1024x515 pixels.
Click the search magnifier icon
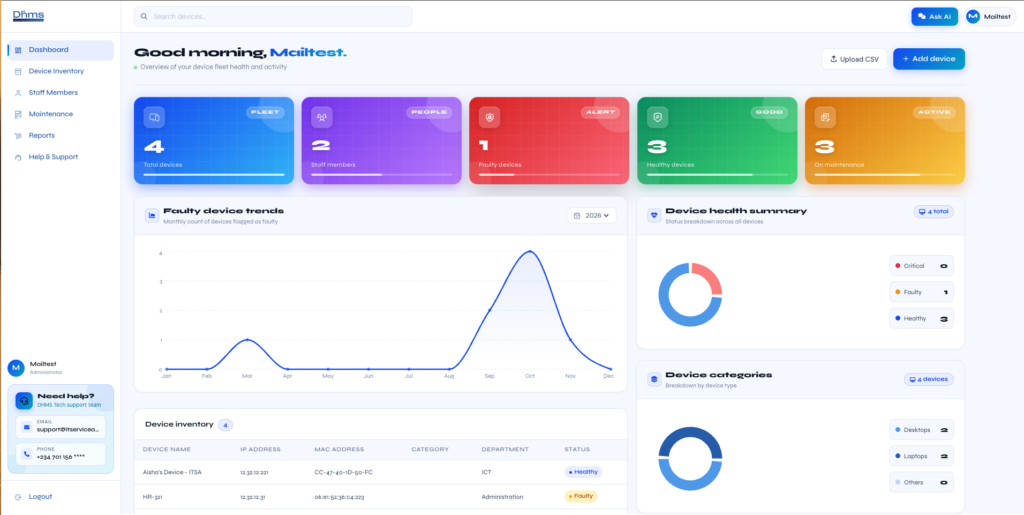click(144, 16)
